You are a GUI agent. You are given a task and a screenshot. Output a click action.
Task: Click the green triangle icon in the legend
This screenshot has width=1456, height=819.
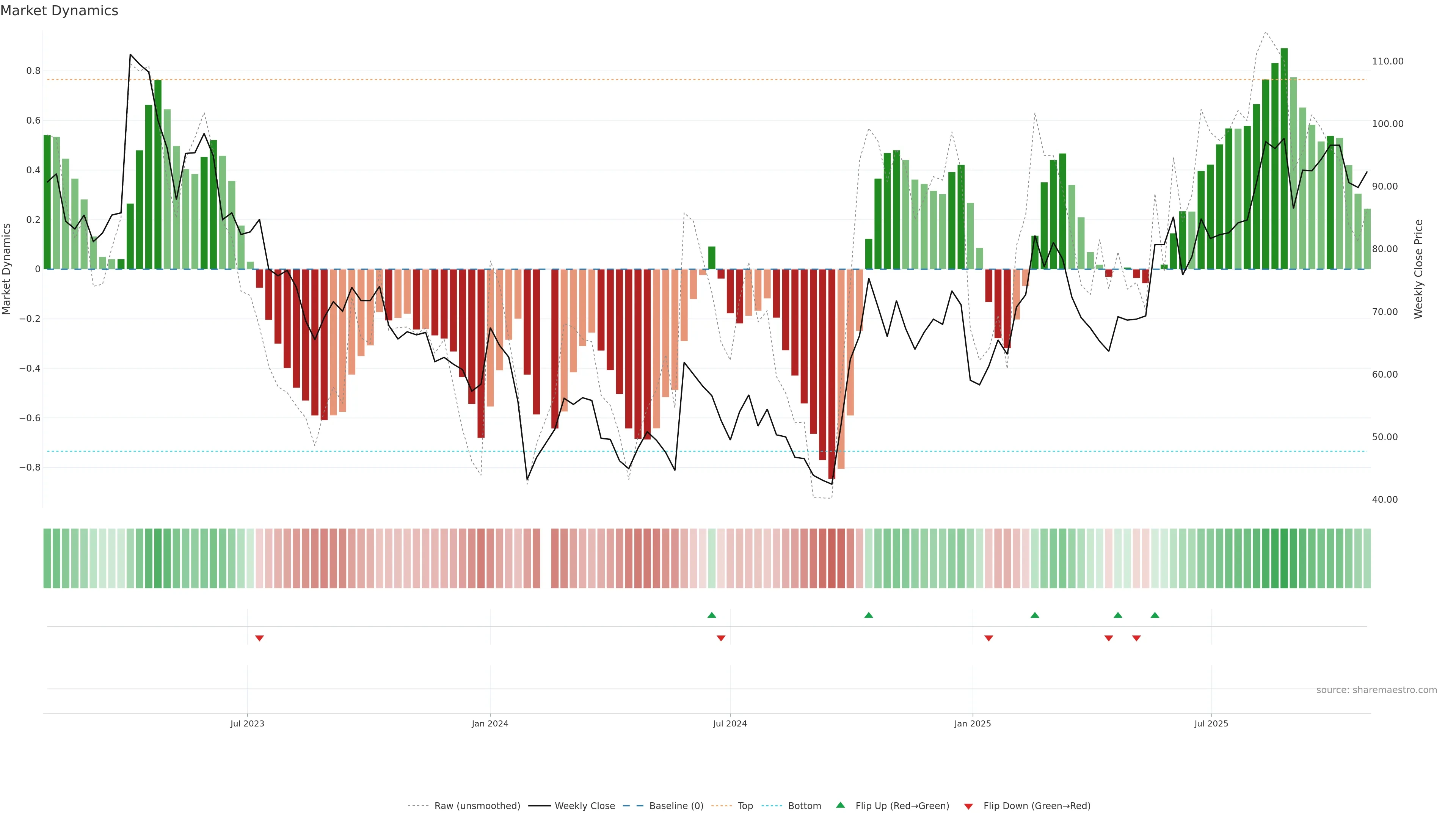pos(841,805)
